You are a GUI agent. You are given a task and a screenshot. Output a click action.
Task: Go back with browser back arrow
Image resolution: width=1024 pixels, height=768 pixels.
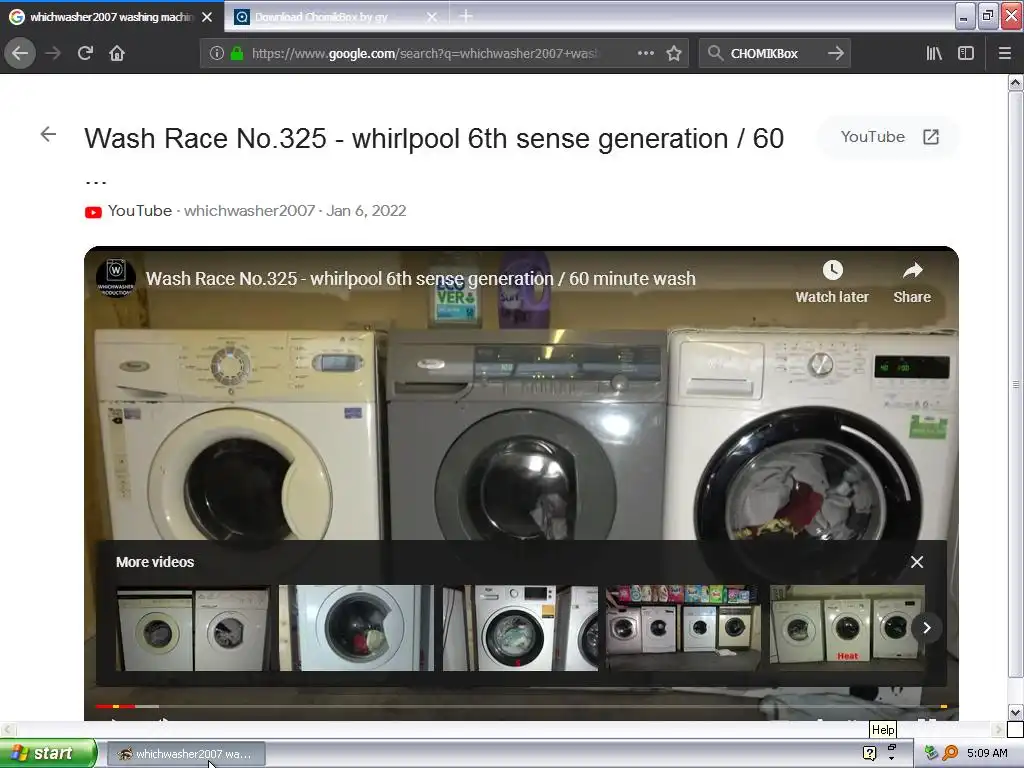[20, 53]
